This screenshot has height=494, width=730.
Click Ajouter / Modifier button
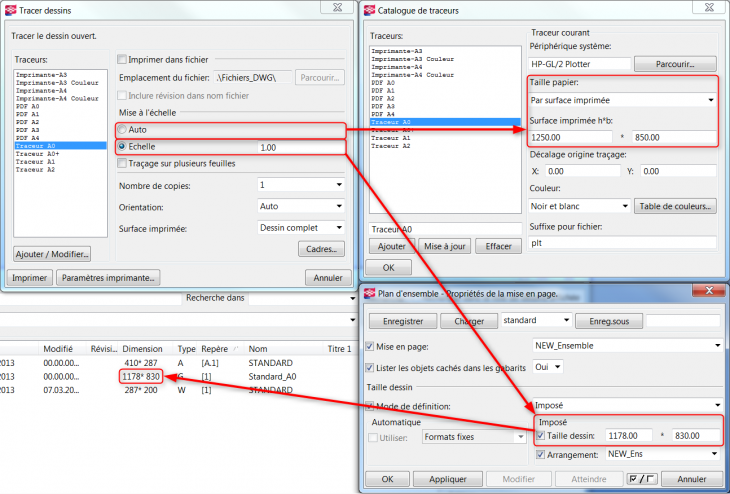click(x=52, y=254)
